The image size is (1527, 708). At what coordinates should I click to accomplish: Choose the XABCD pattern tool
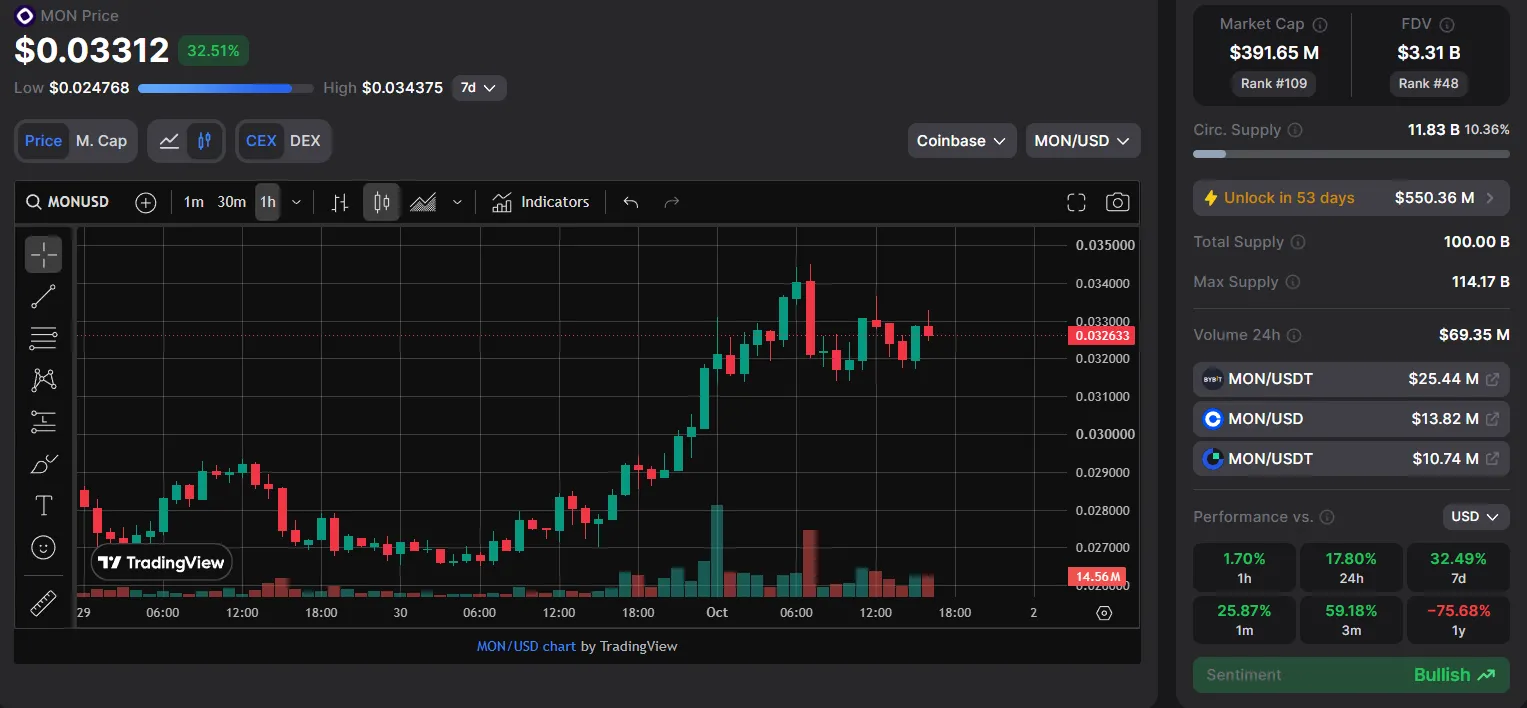(43, 380)
